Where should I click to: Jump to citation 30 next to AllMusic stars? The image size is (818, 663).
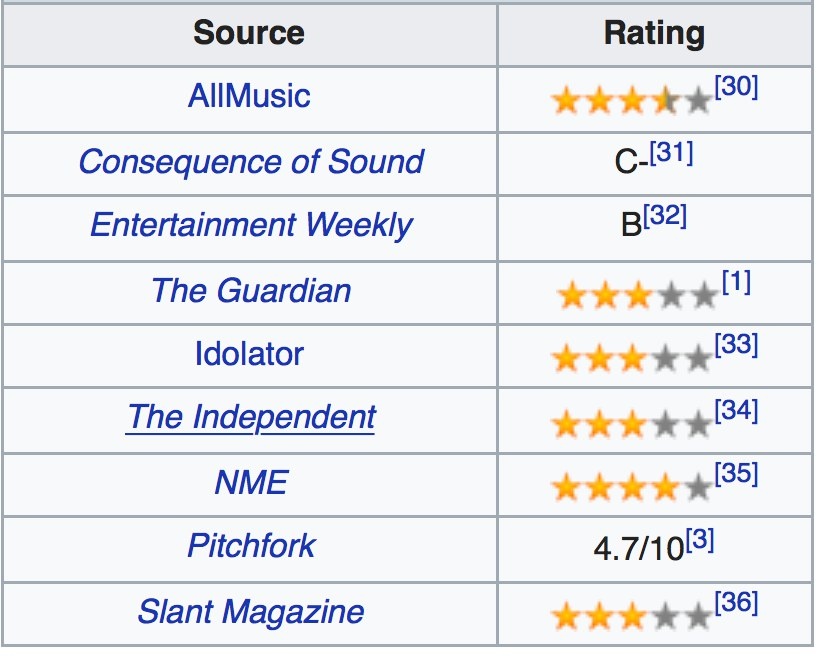click(737, 88)
